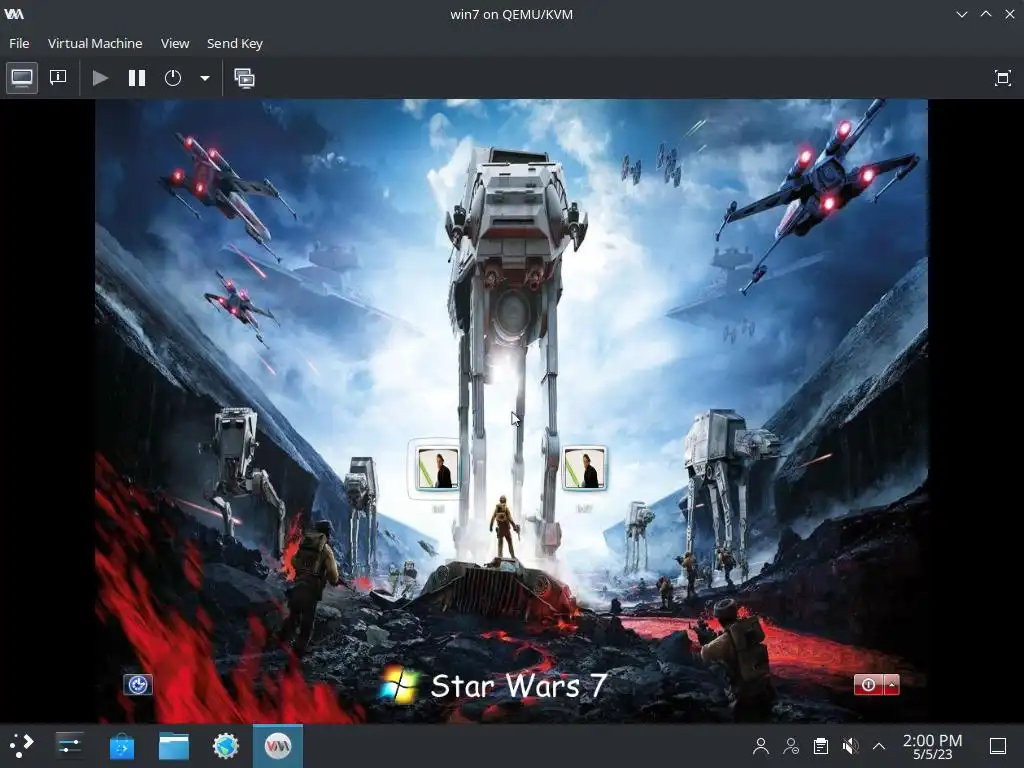Screen dimensions: 1024x768
Task: Click the user with minus tray icon
Action: point(791,746)
